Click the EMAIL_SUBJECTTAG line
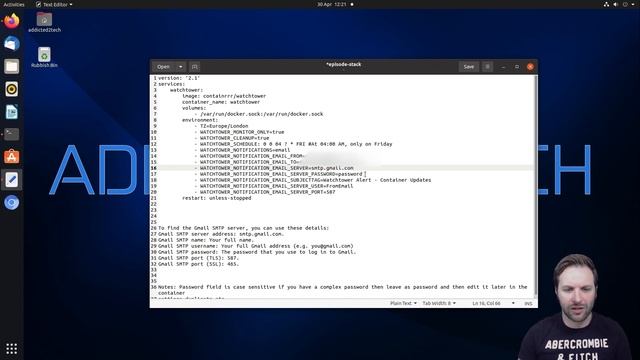640x360 pixels. (312, 180)
